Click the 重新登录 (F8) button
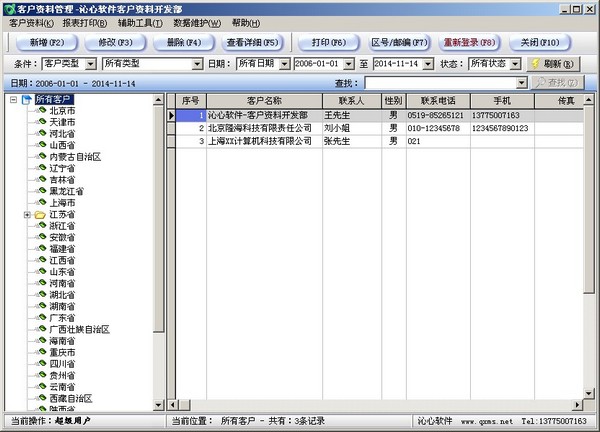Screen dimensions: 600x432 (468, 42)
